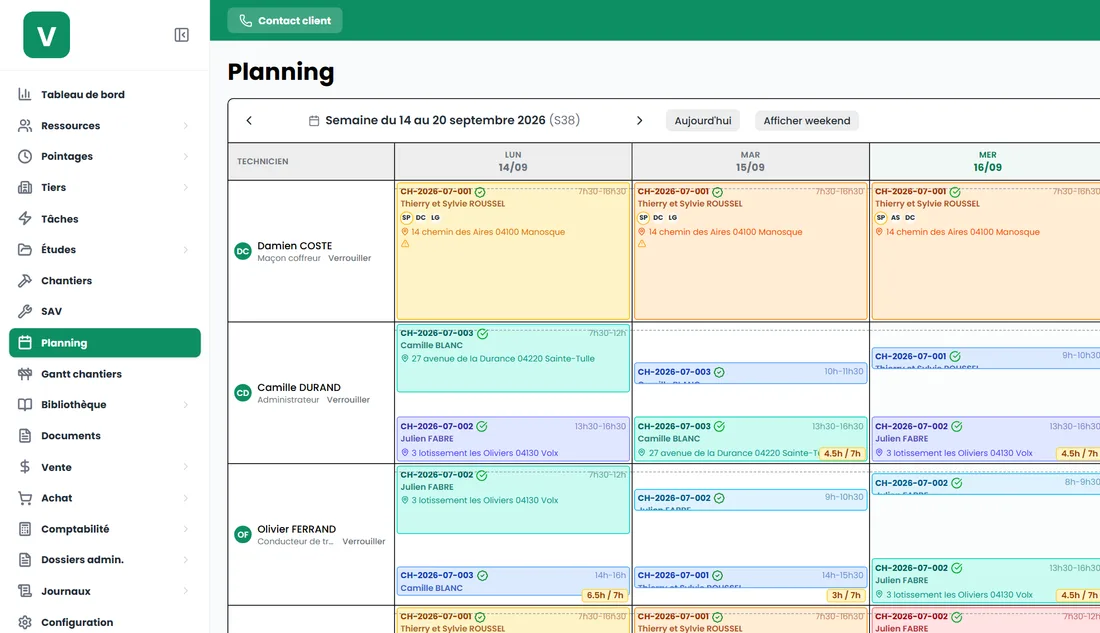Click the Ressources people icon

point(25,126)
